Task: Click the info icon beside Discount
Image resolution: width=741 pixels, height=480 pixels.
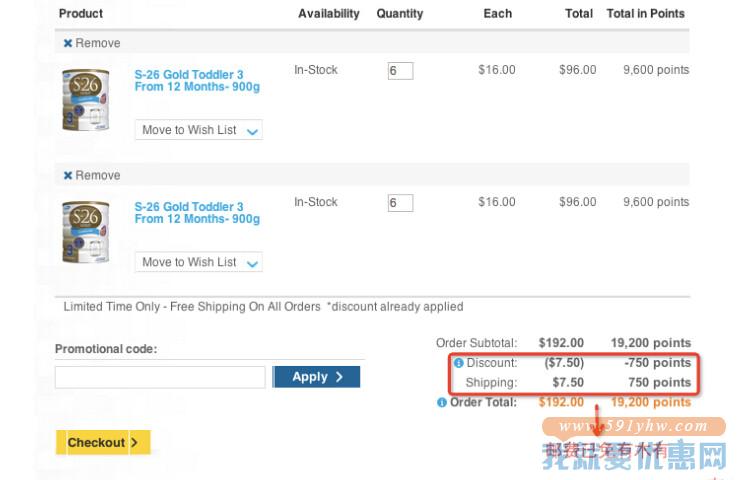Action: (458, 363)
